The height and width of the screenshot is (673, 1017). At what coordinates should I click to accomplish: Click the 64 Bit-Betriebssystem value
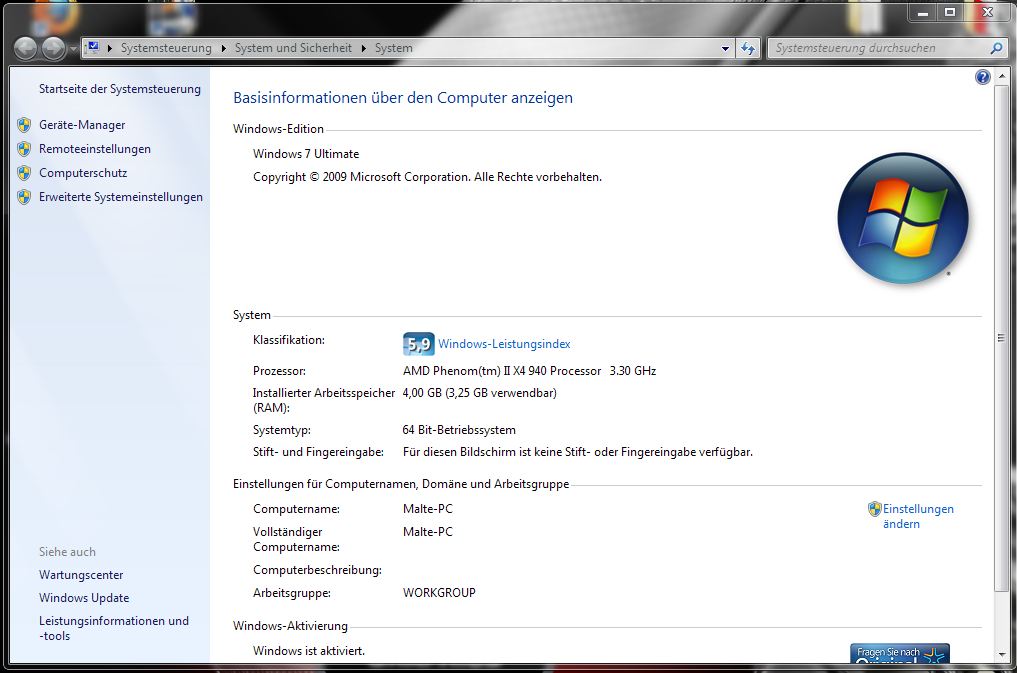pyautogui.click(x=459, y=430)
